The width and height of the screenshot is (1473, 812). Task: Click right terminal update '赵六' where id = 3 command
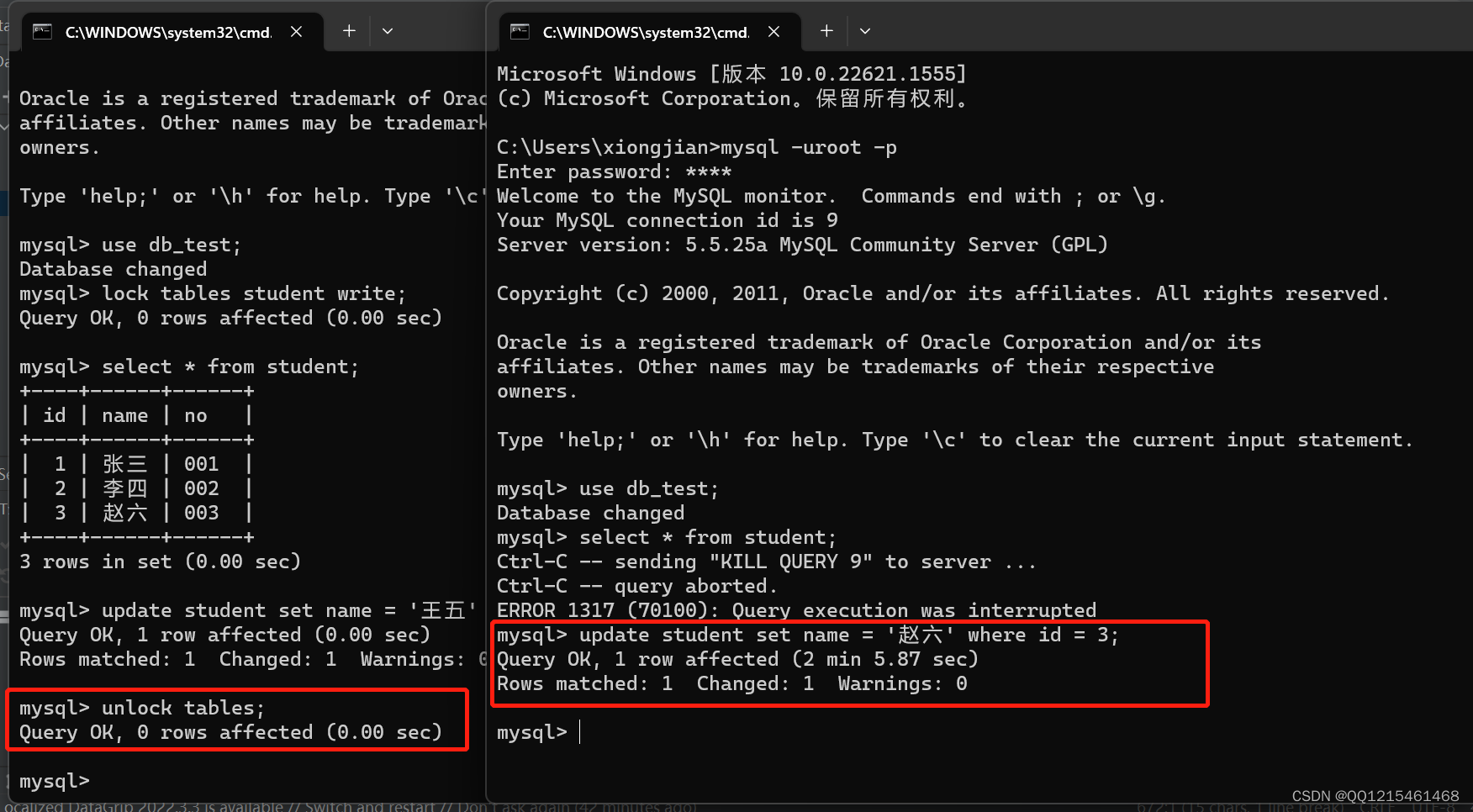(x=808, y=635)
